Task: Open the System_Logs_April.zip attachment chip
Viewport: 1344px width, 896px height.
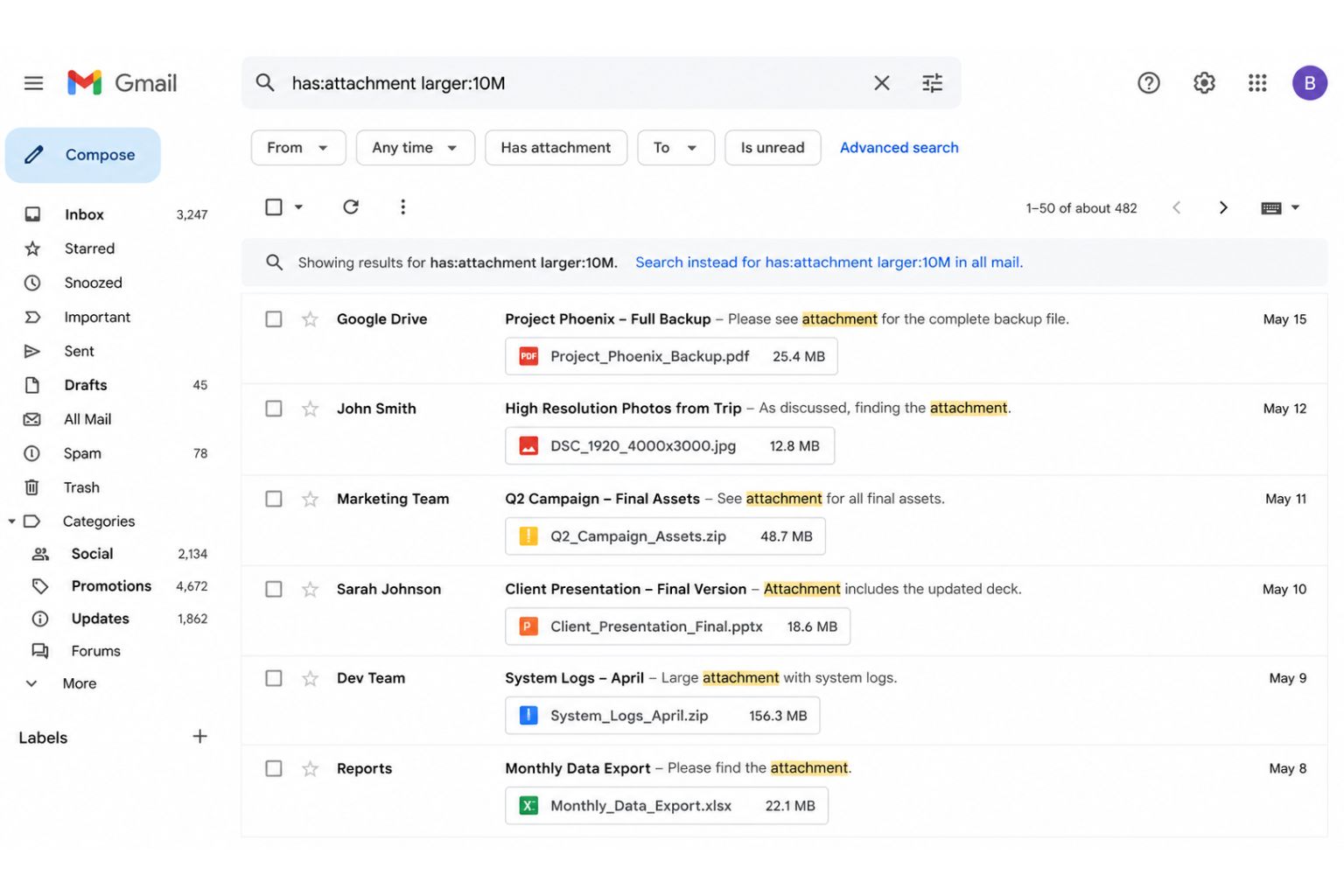Action: pos(662,716)
